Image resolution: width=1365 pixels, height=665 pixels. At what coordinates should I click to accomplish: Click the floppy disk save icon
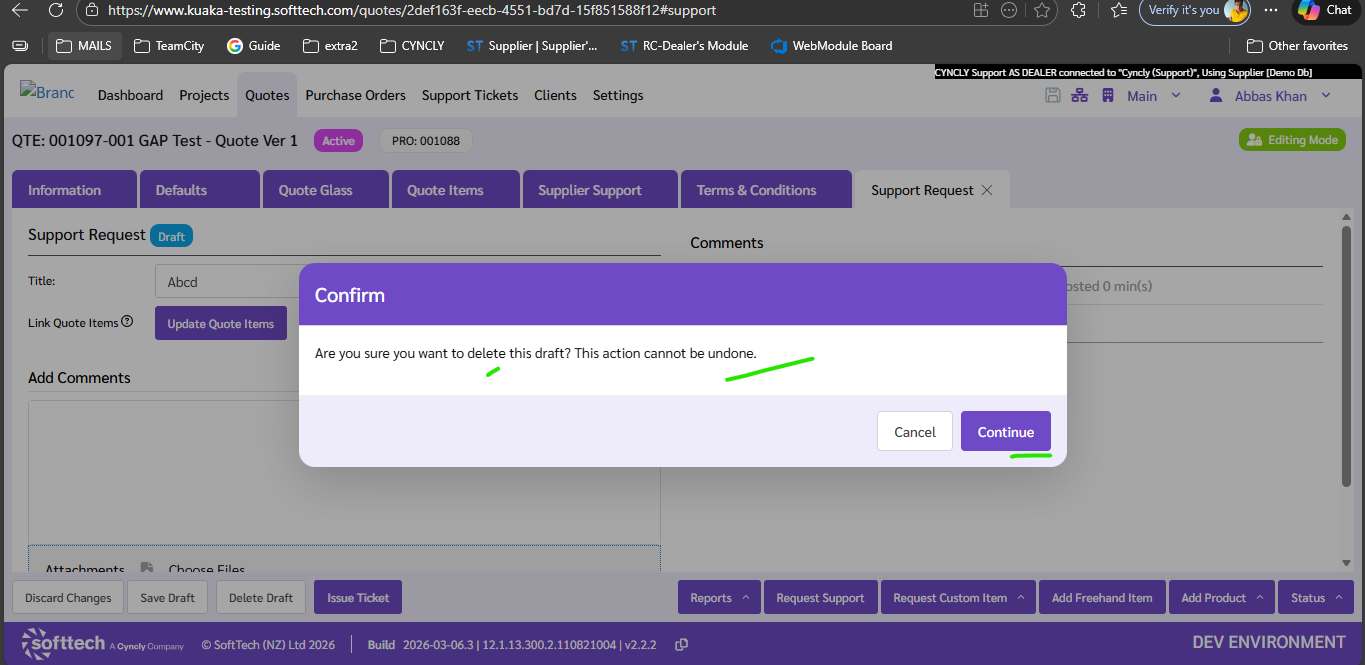pyautogui.click(x=1052, y=95)
